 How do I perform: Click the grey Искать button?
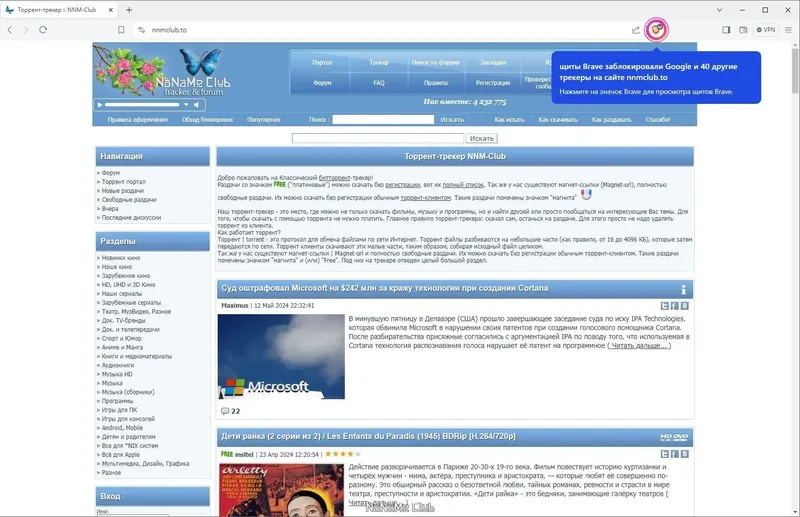482,138
